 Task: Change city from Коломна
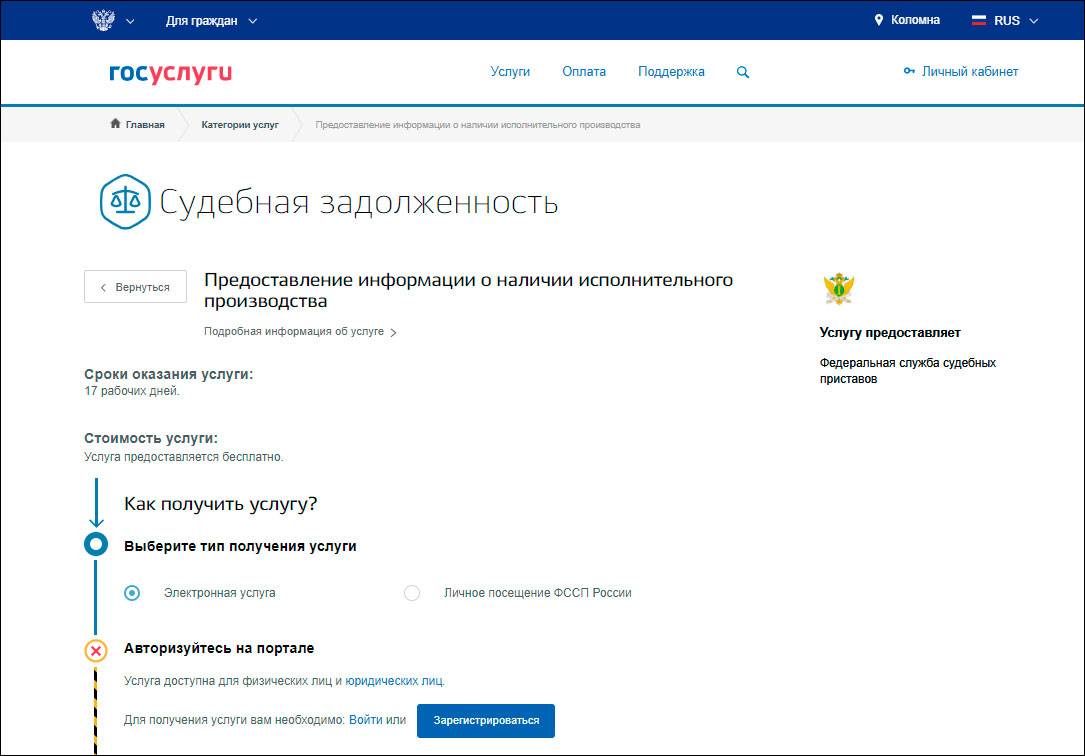915,20
